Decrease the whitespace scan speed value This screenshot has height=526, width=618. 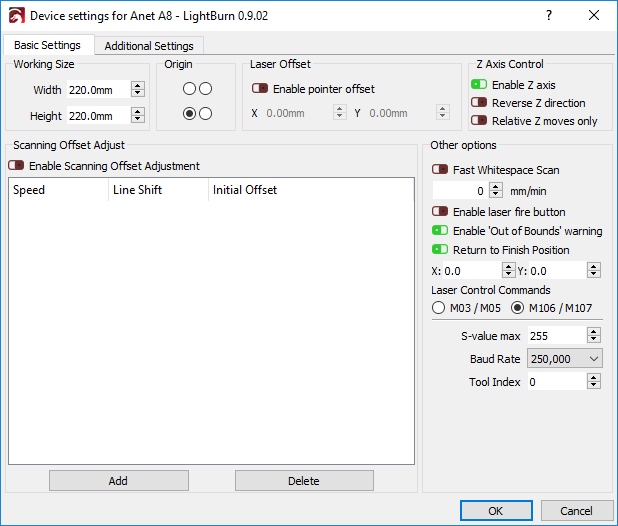pos(496,195)
